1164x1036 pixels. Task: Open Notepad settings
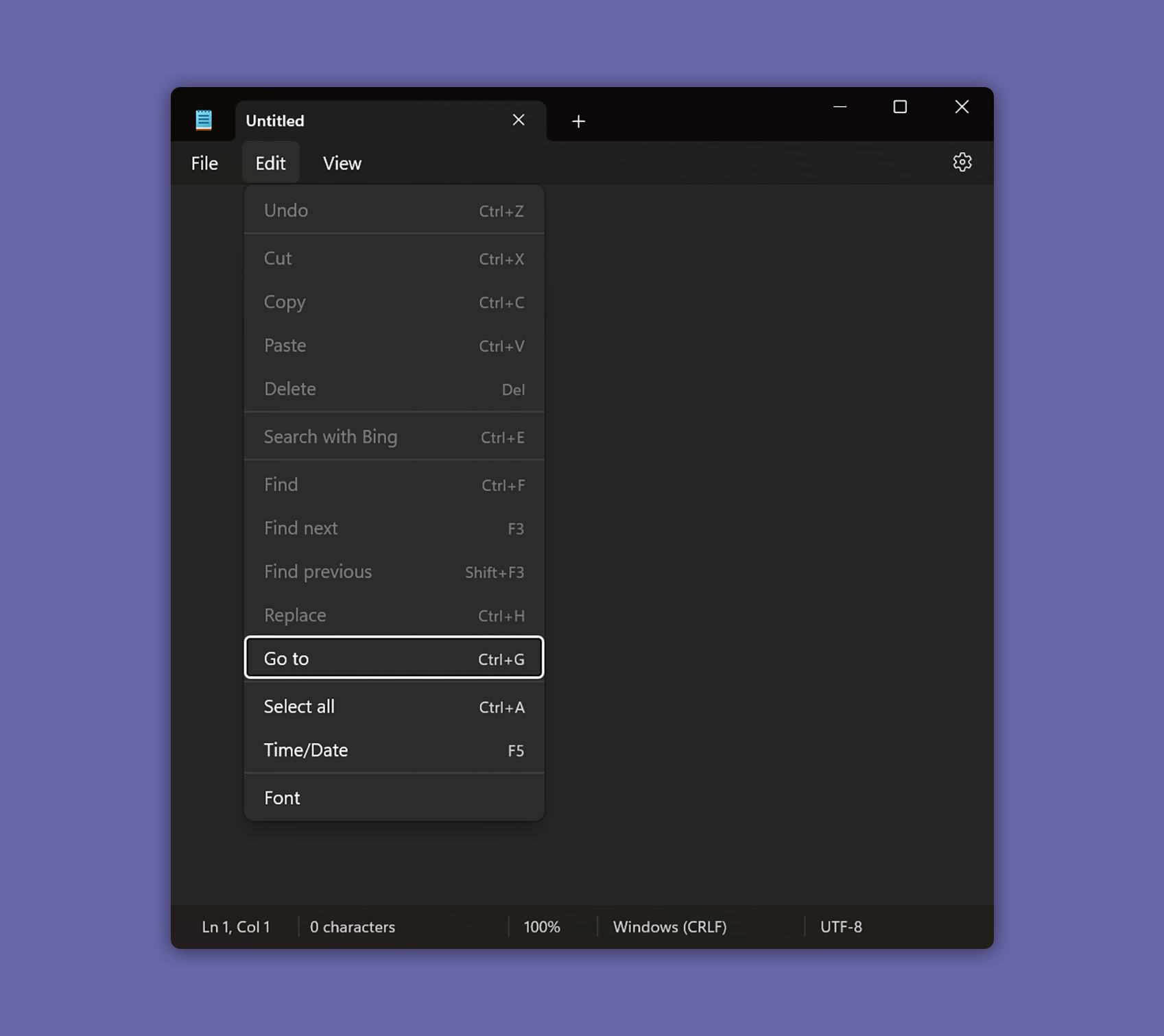tap(962, 162)
